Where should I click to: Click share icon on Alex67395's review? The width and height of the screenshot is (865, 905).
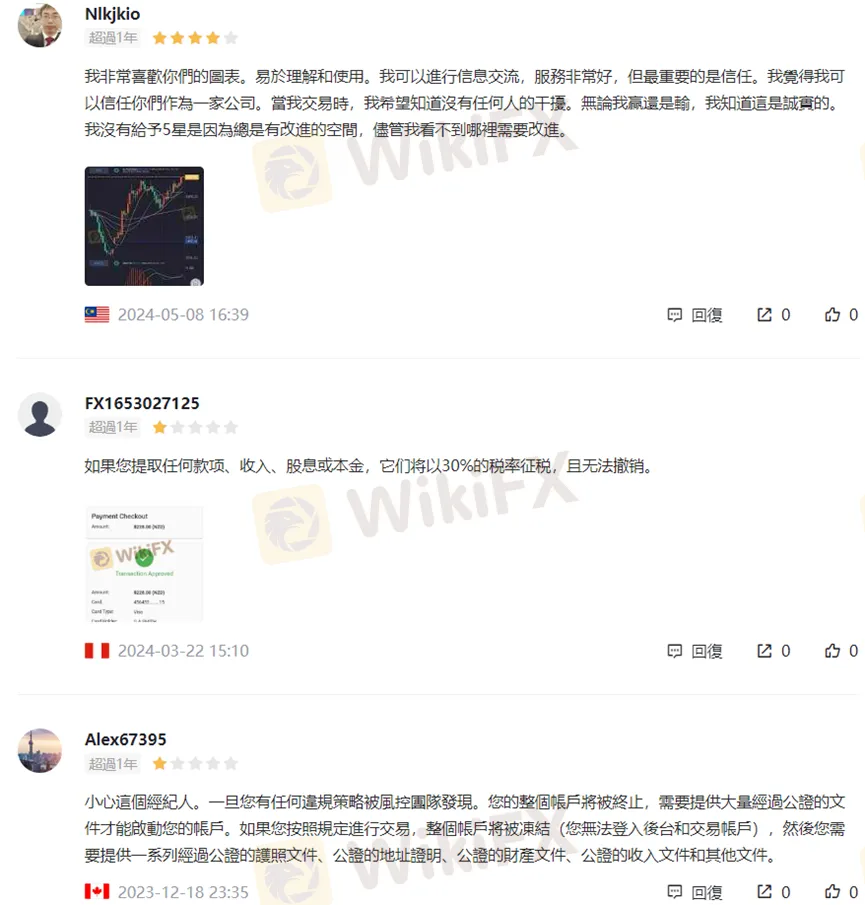[x=764, y=891]
